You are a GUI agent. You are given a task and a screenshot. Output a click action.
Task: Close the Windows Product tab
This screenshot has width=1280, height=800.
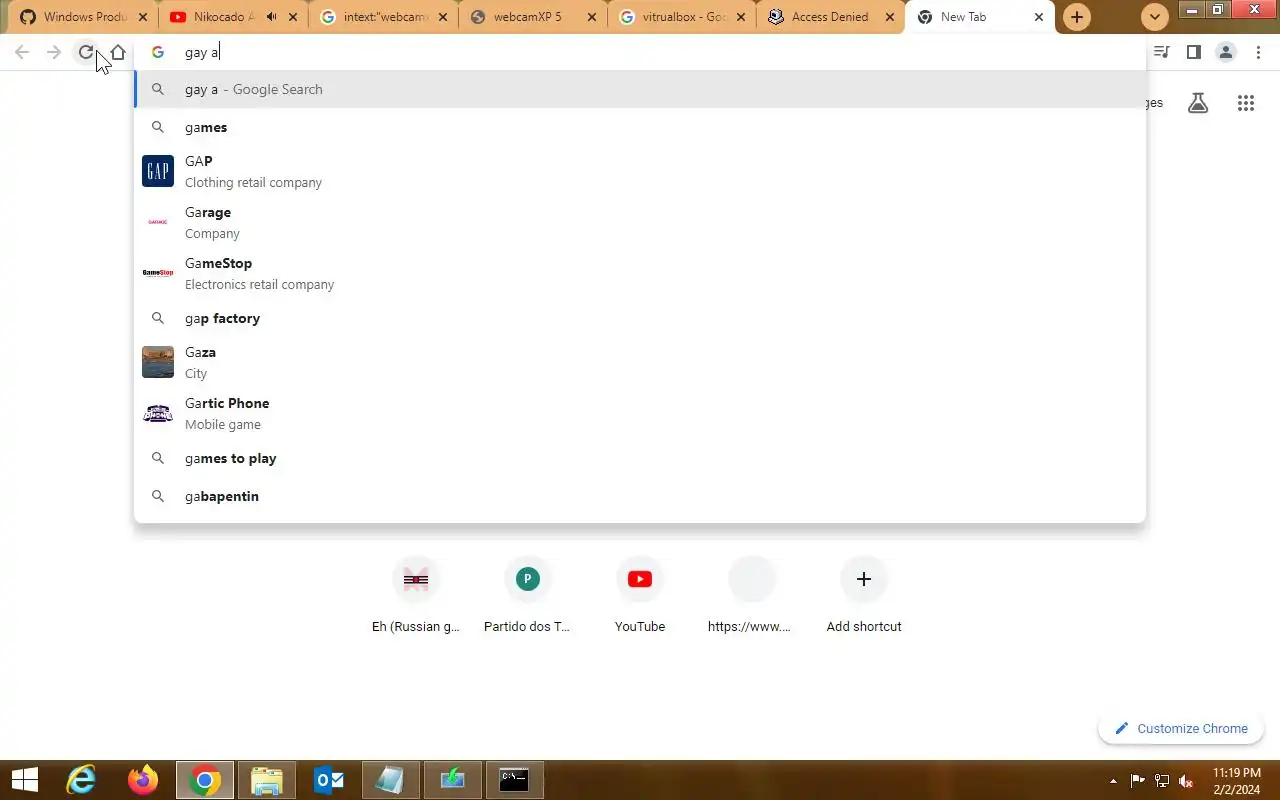(144, 17)
